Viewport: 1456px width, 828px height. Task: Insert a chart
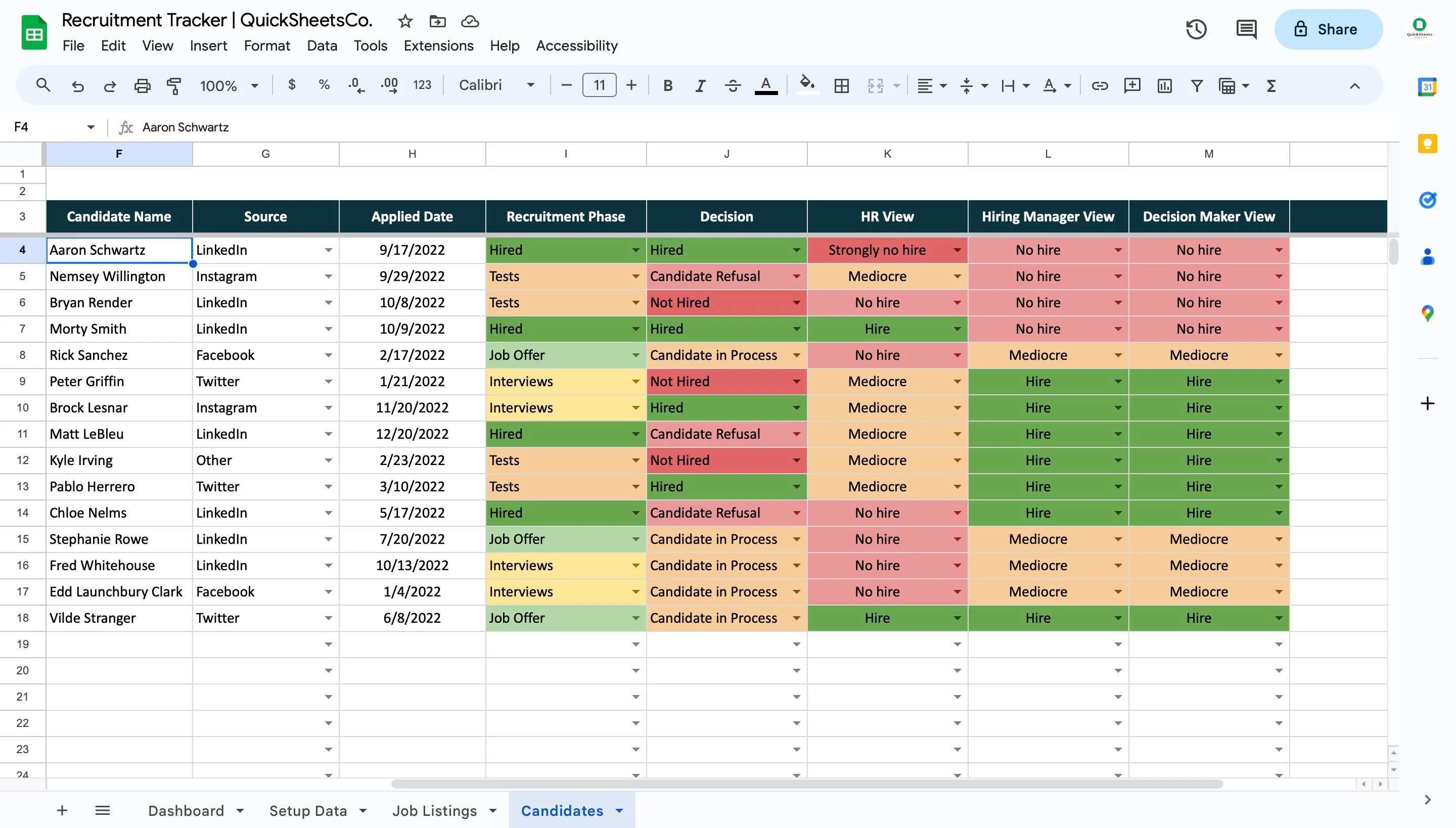(1164, 85)
